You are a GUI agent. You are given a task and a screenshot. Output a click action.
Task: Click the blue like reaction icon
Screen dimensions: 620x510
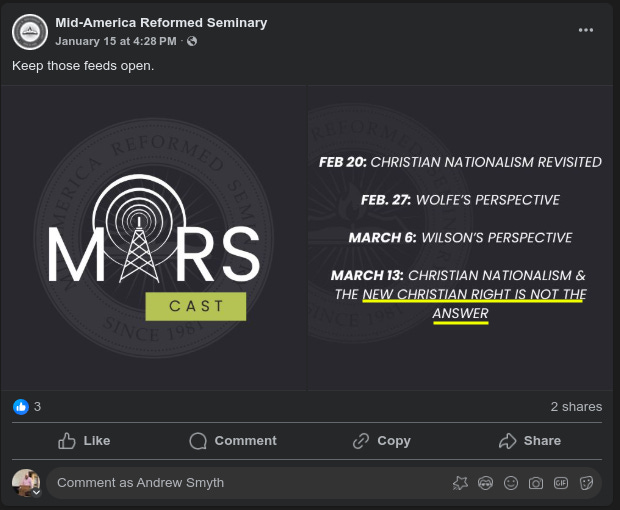click(x=21, y=406)
